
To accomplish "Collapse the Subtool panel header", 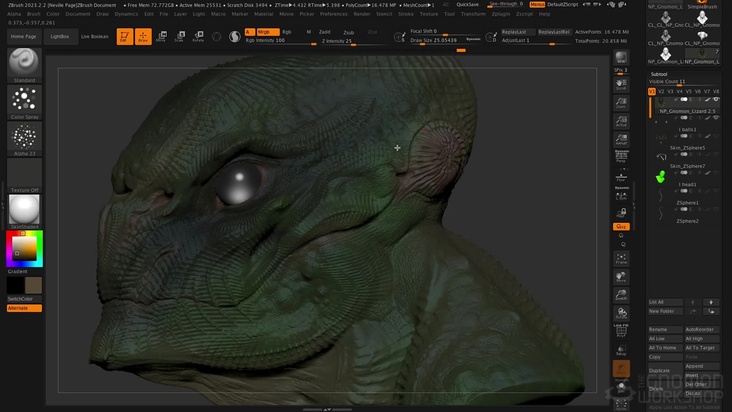I will [x=659, y=74].
